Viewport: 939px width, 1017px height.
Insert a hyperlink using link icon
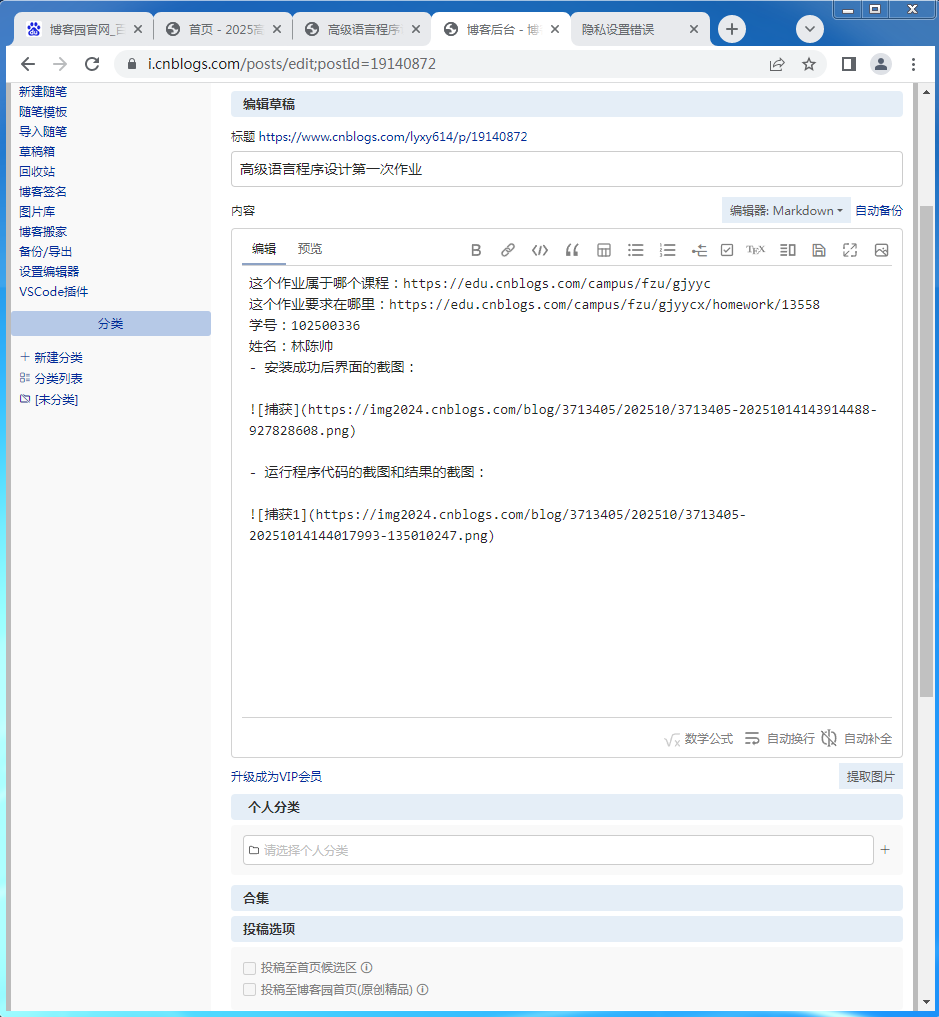pyautogui.click(x=508, y=250)
